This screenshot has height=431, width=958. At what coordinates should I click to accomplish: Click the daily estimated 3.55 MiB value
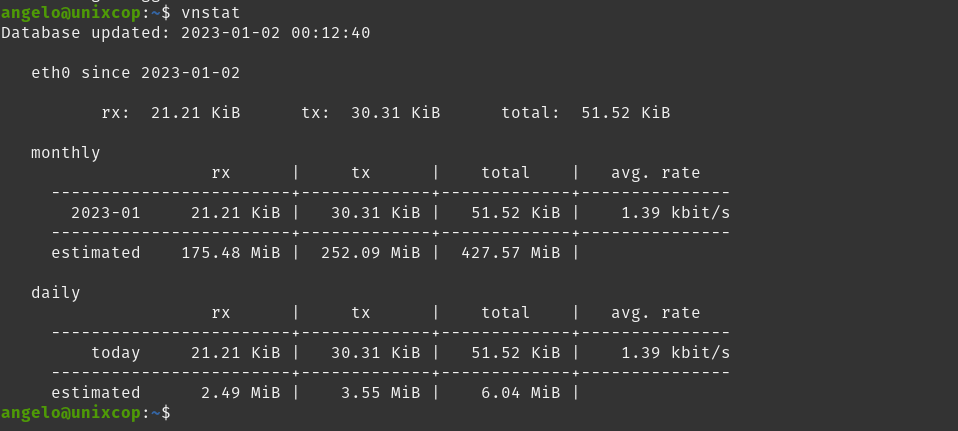click(x=381, y=392)
